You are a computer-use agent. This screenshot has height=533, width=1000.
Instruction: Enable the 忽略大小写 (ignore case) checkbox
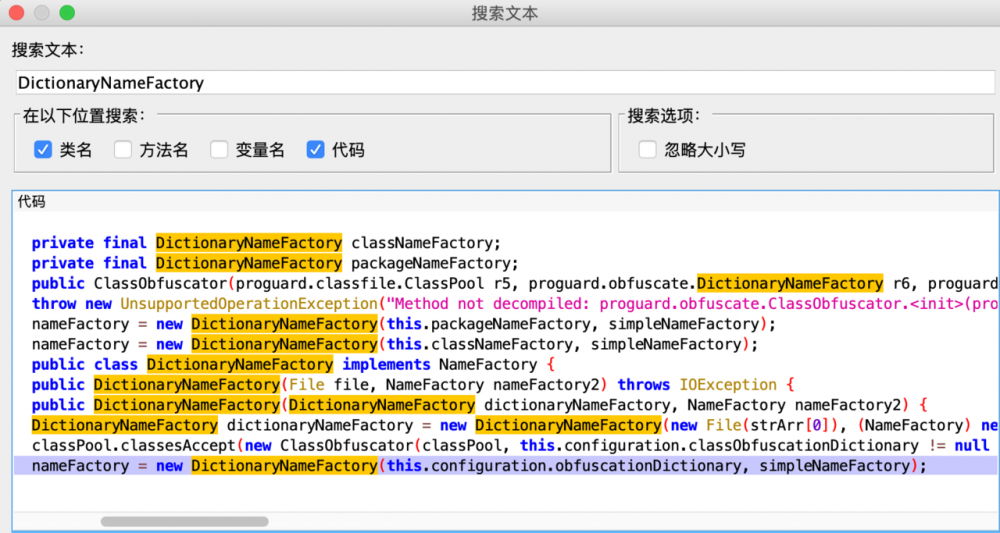click(x=647, y=150)
